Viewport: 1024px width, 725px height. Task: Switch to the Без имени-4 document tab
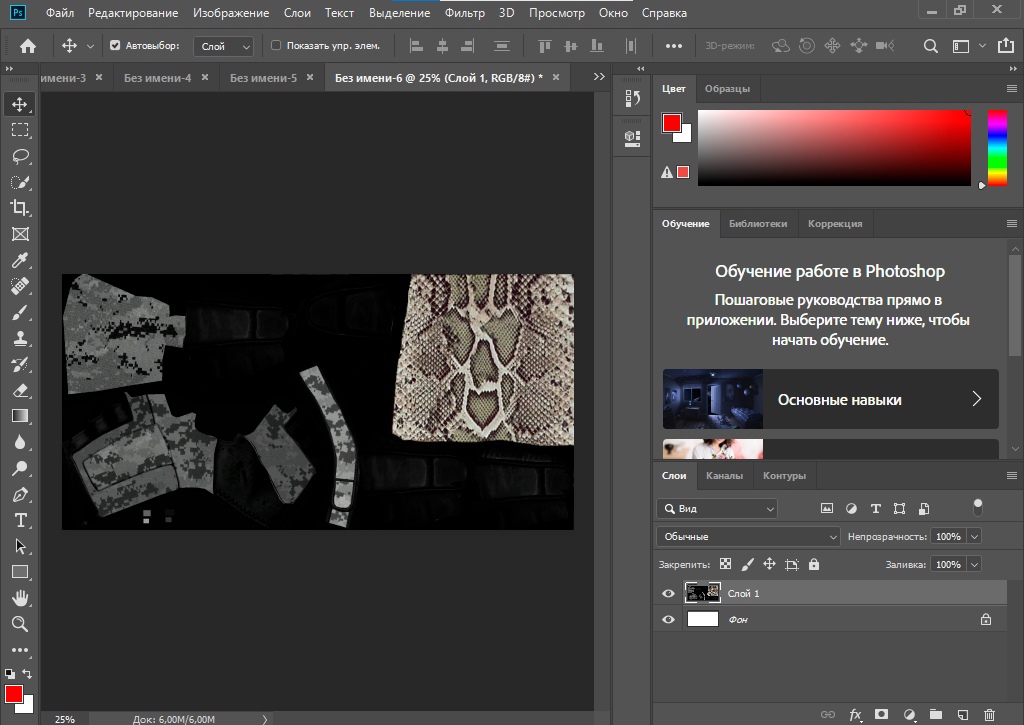[157, 78]
